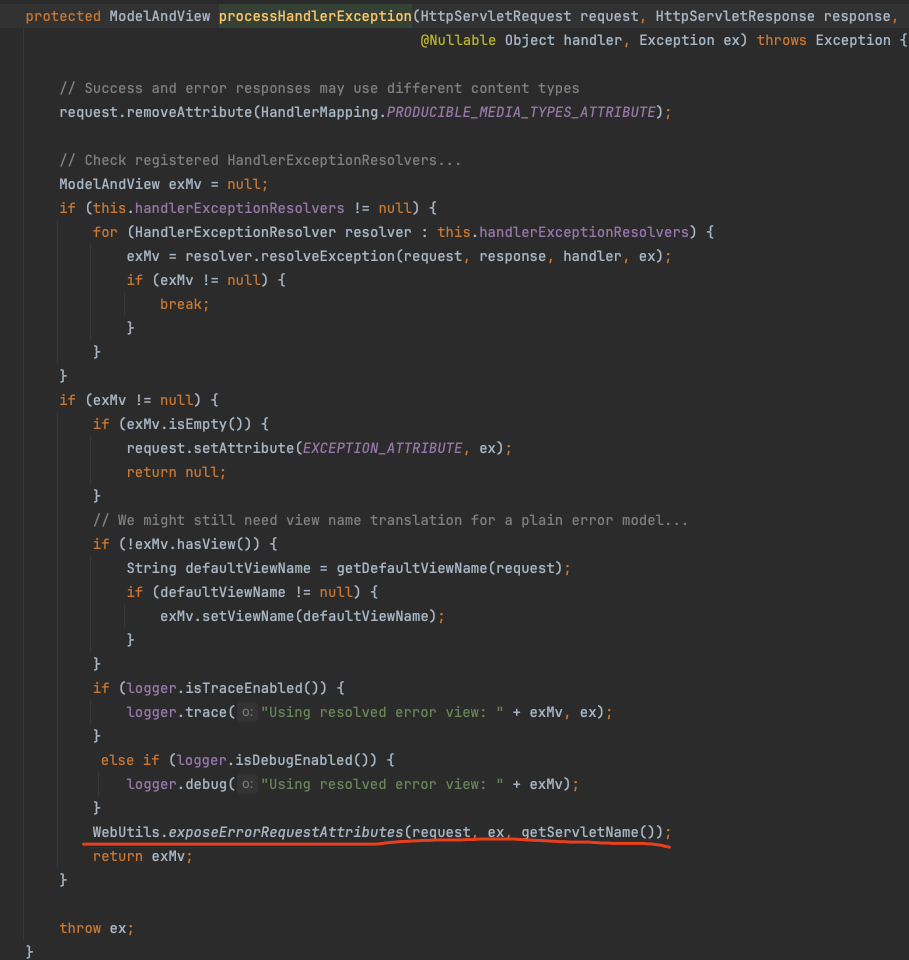This screenshot has width=909, height=960.
Task: Click the string literal in the logger.debug line
Action: [x=382, y=784]
